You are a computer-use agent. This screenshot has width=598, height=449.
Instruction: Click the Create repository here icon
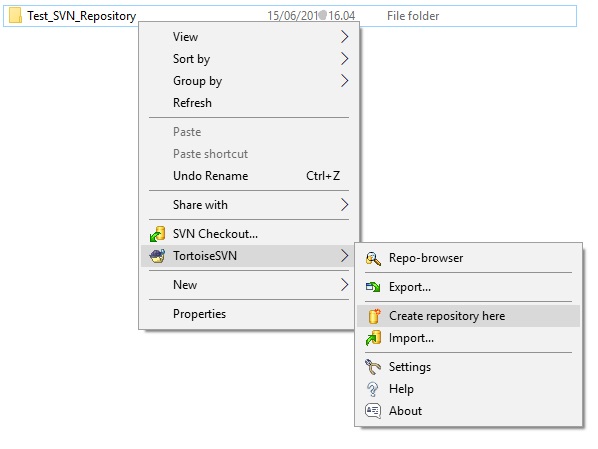(374, 316)
